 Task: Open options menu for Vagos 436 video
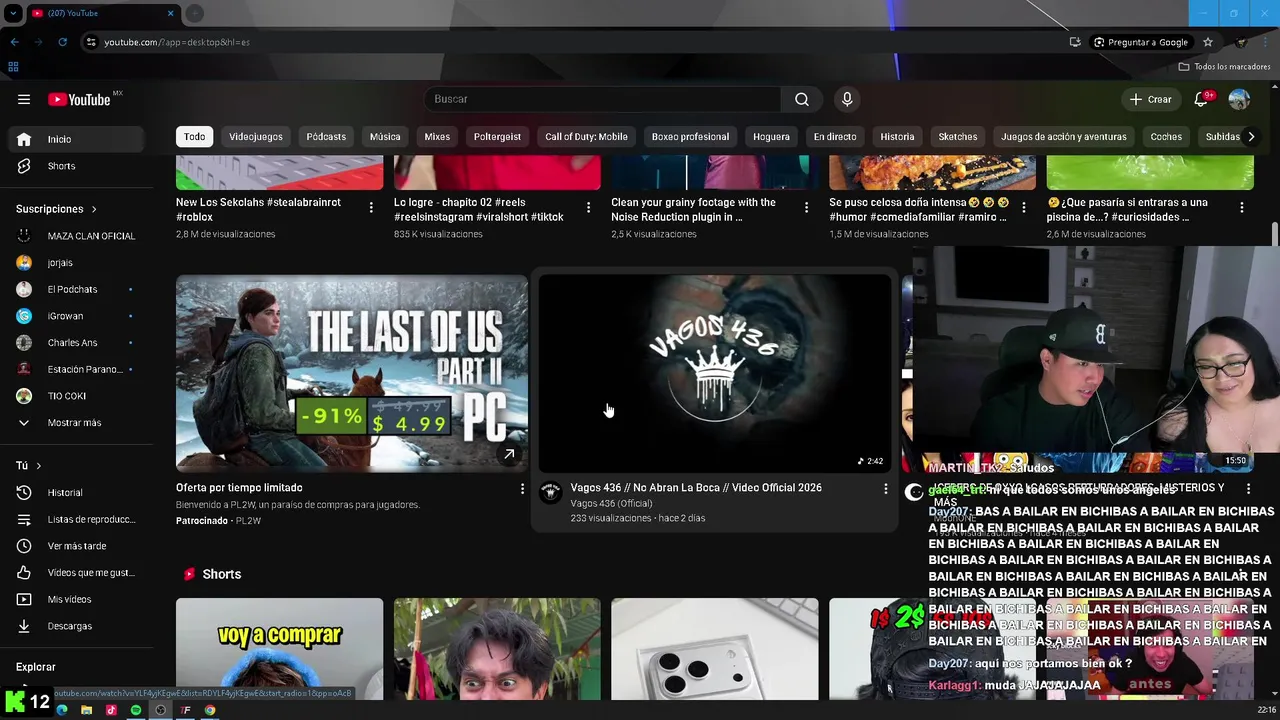pos(885,489)
